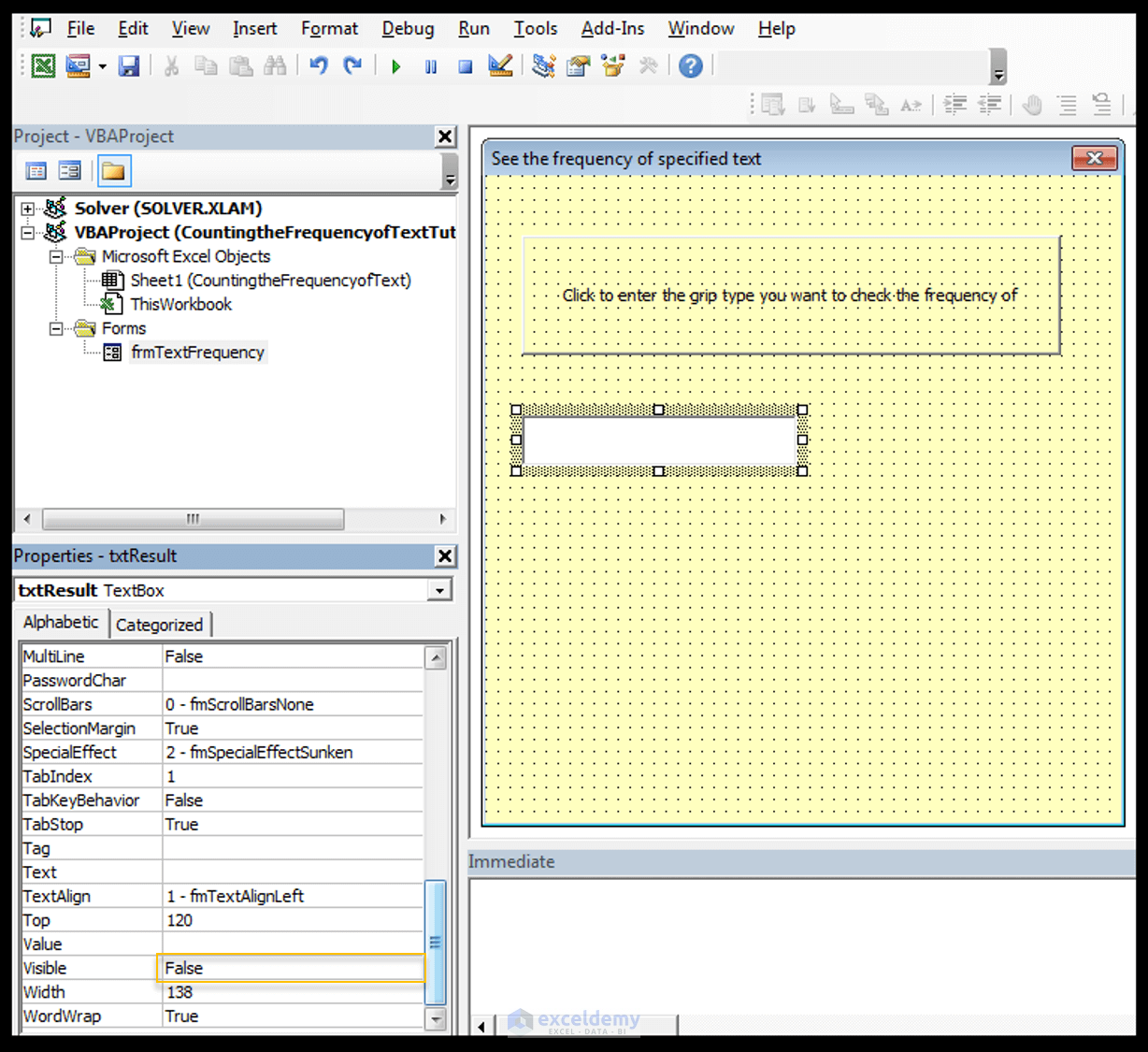Open the Format menu
The height and width of the screenshot is (1052, 1148).
[x=329, y=29]
